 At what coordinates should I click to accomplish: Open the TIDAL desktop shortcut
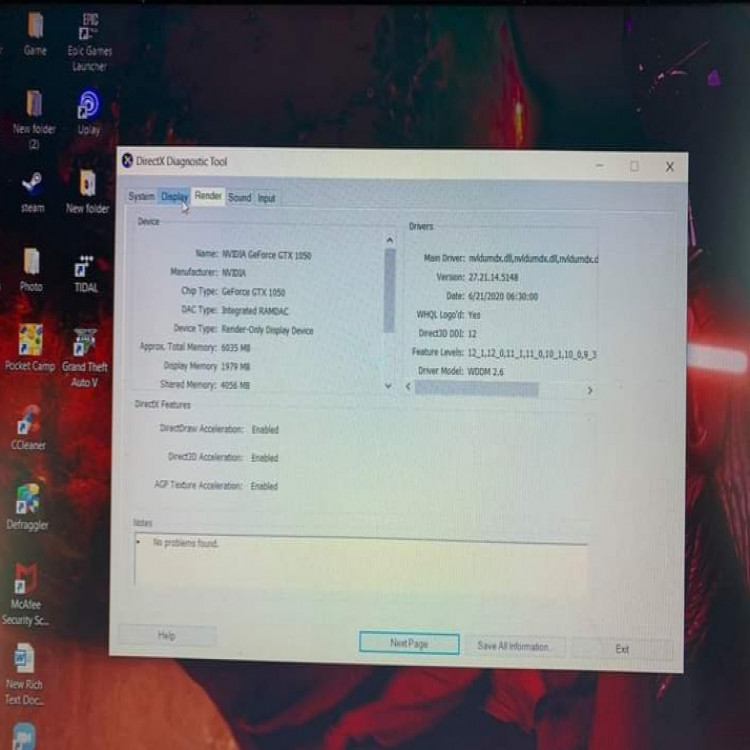click(x=85, y=267)
